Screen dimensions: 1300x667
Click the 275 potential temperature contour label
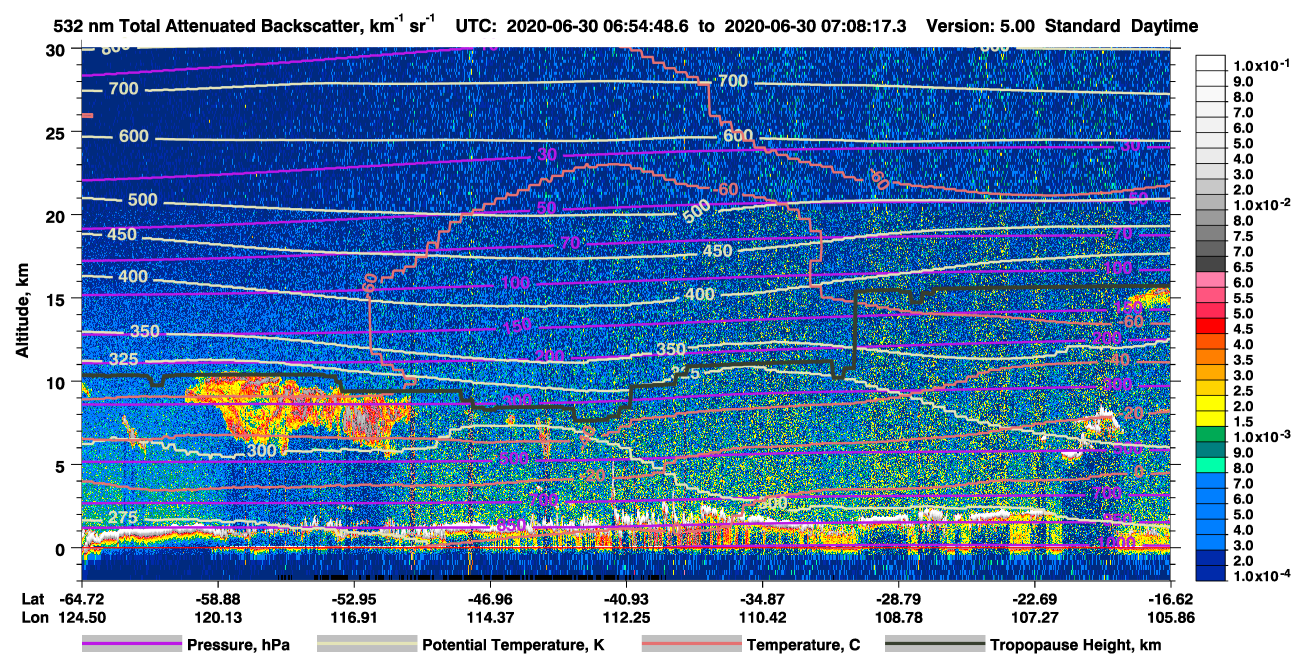click(x=122, y=517)
